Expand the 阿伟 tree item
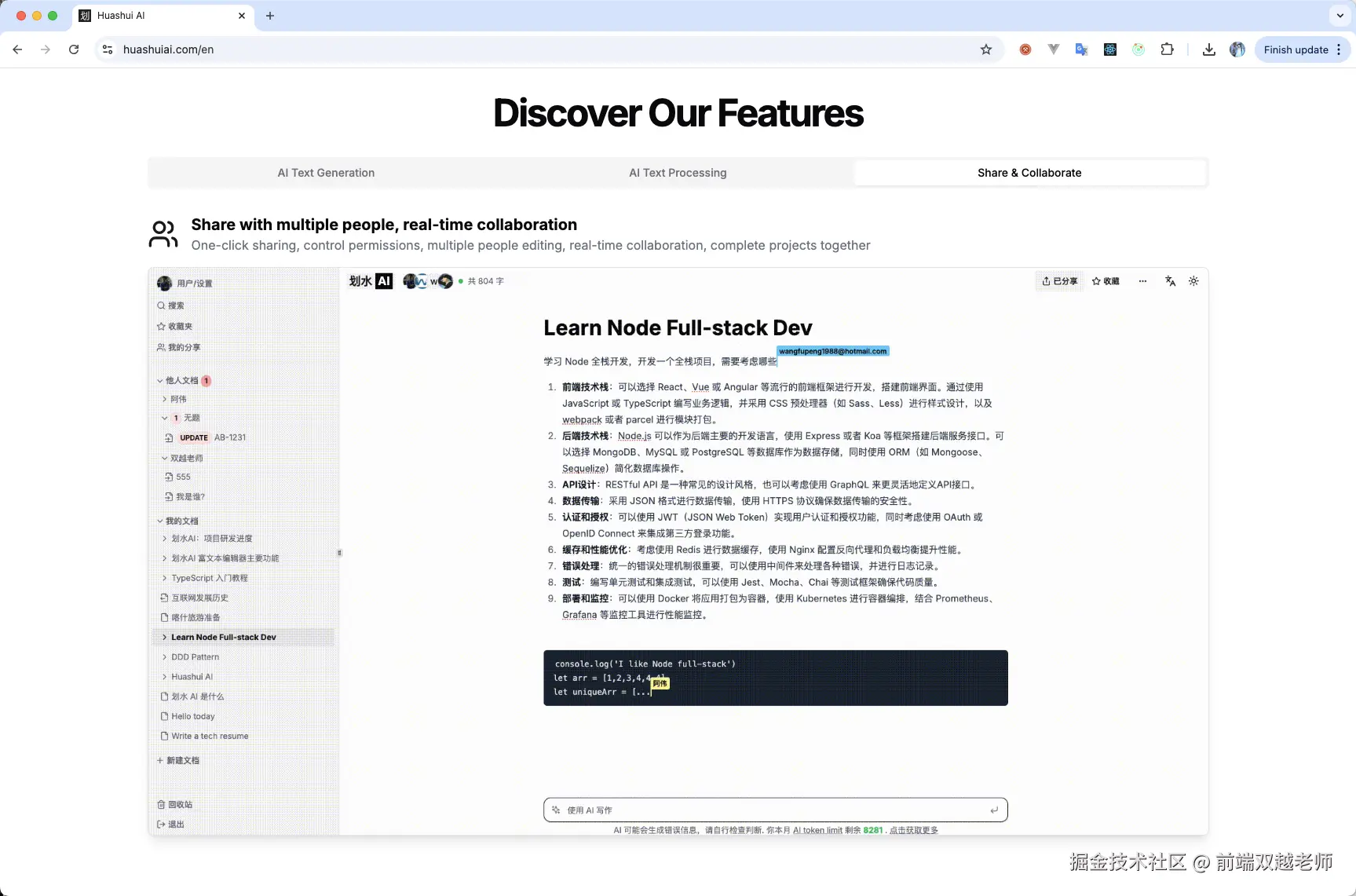1356x896 pixels. point(165,399)
